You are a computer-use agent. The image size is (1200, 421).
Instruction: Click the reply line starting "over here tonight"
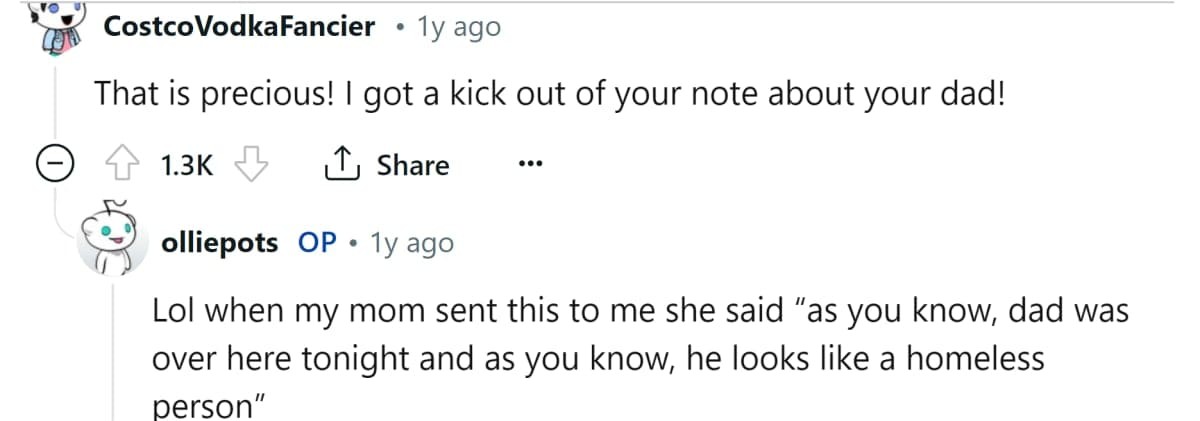coord(598,358)
